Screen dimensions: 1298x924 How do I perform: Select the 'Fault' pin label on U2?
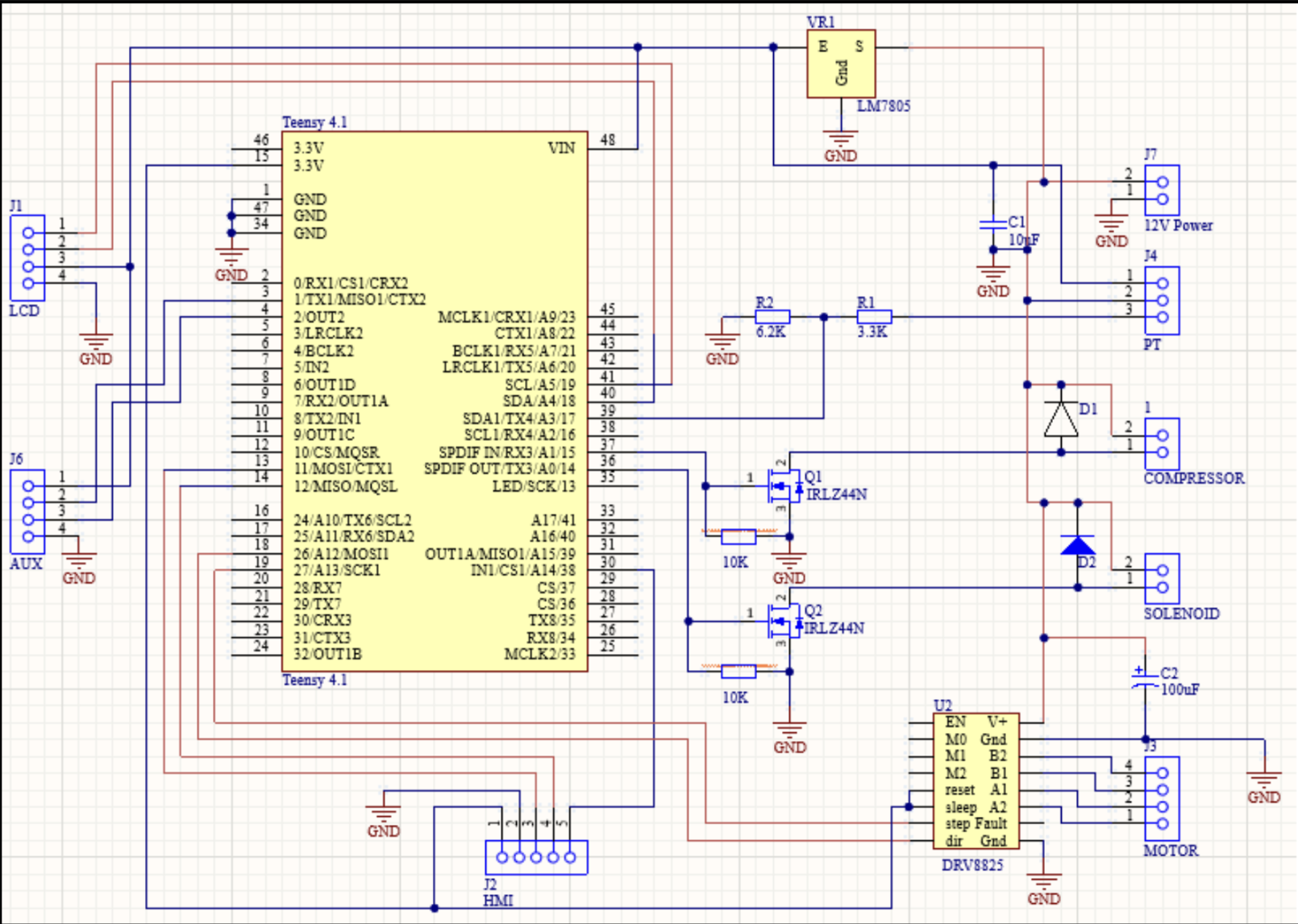pos(991,823)
